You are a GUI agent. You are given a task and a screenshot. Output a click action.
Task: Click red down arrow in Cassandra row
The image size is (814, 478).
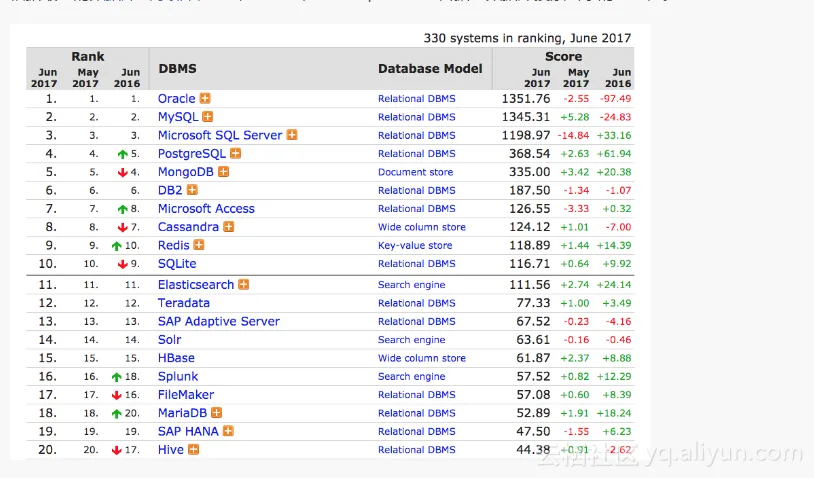point(123,227)
